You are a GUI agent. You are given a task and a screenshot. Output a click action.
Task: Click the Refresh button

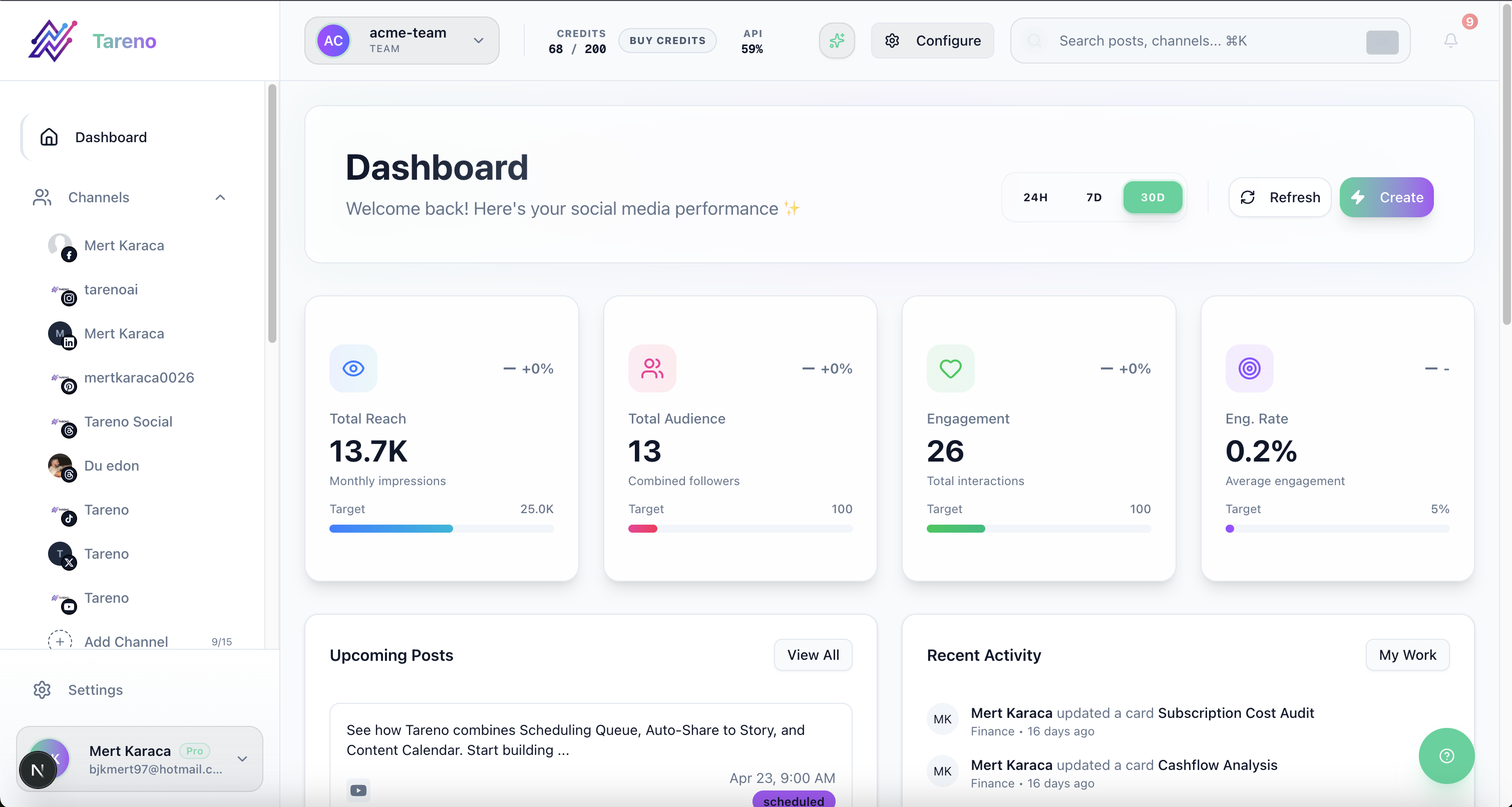pyautogui.click(x=1280, y=197)
